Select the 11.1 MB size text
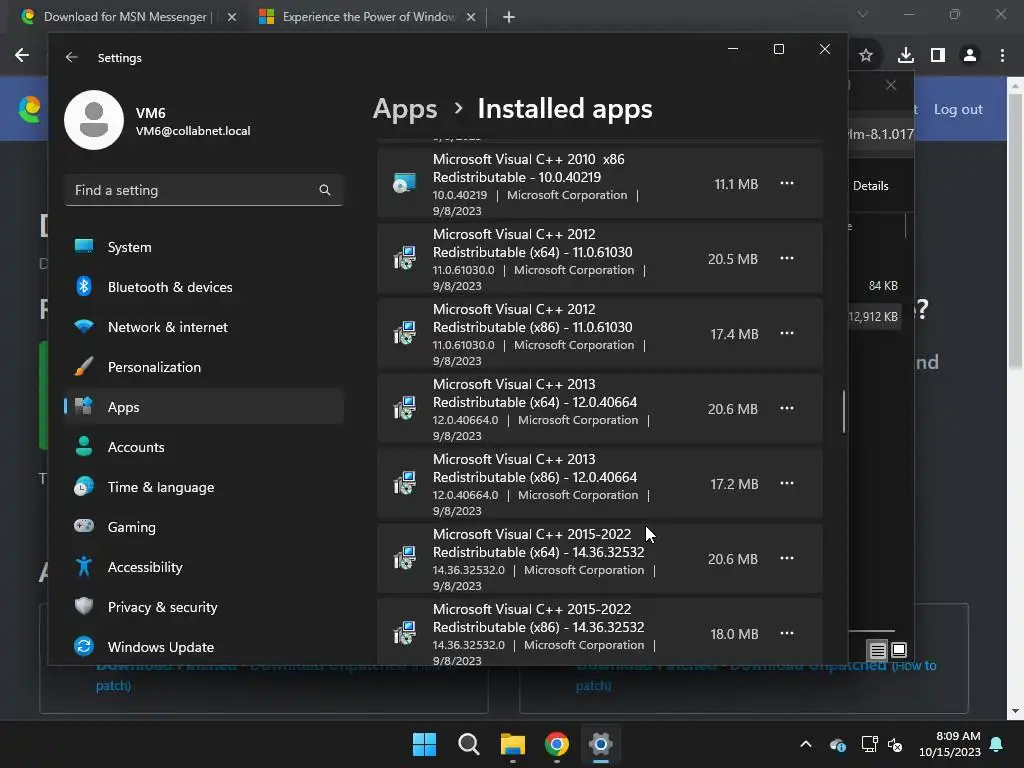 (736, 184)
